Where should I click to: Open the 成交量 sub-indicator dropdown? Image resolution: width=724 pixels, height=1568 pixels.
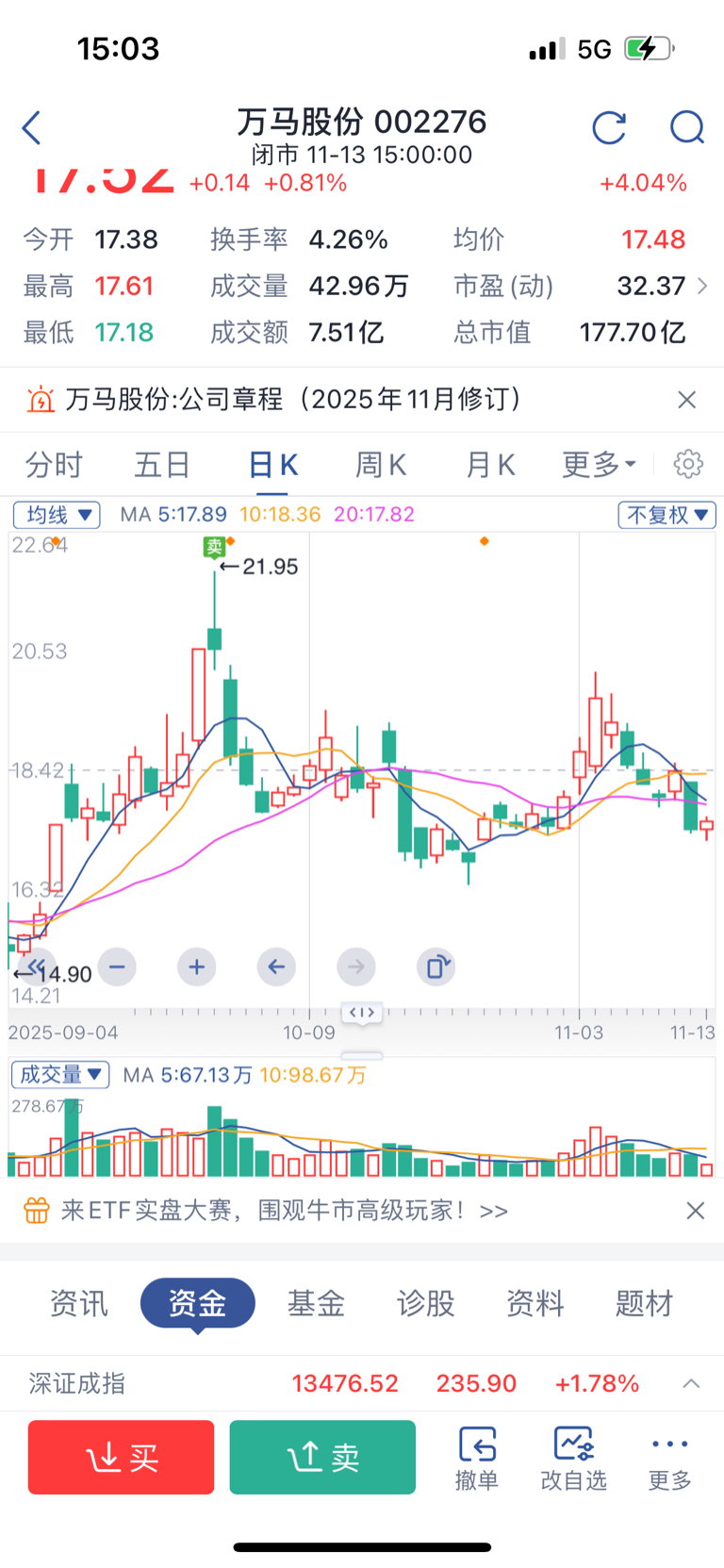(60, 1075)
